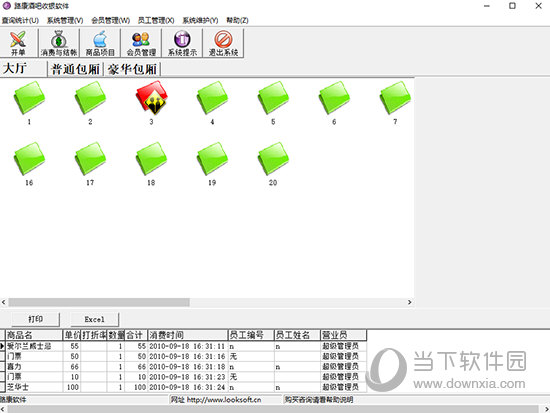The image size is (550, 413).
Task: Open the 开单 (new order) toolbar icon
Action: tap(18, 43)
